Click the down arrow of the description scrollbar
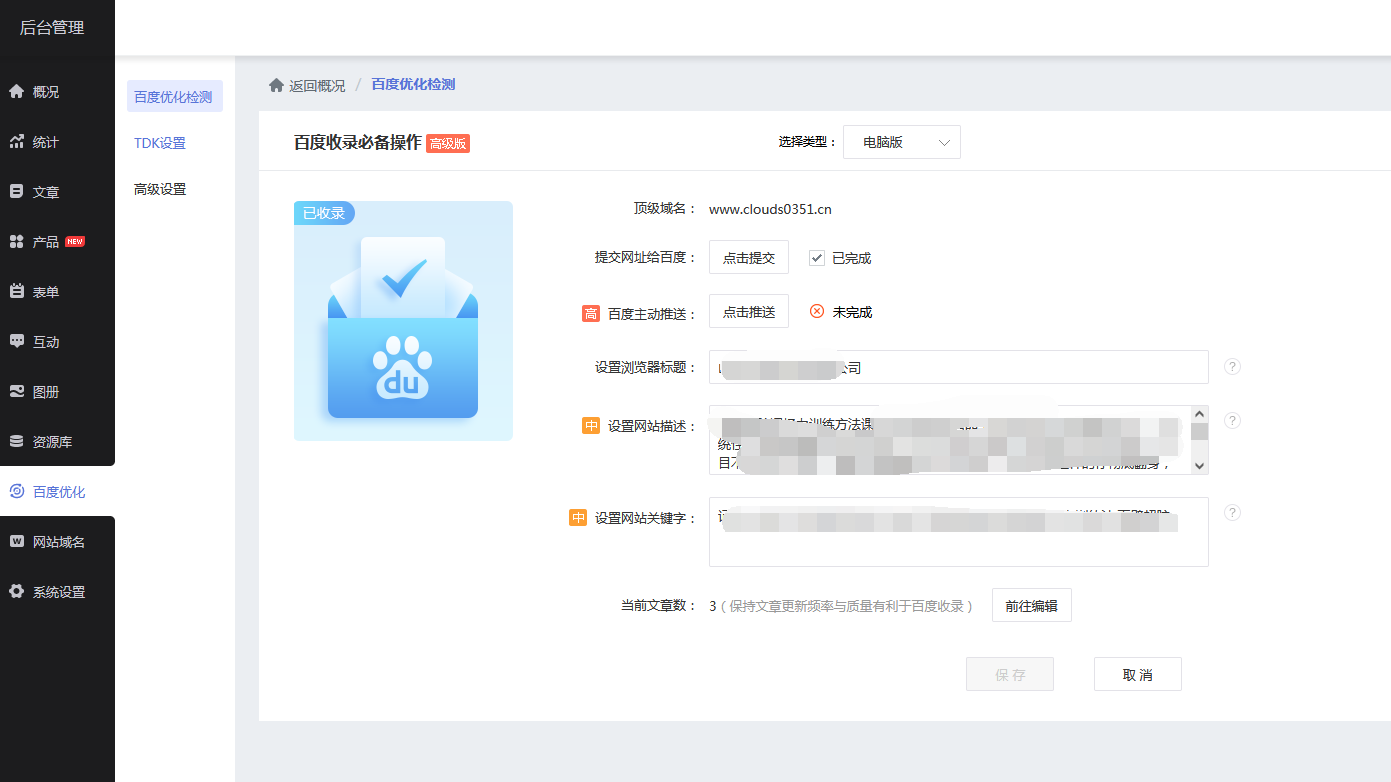The height and width of the screenshot is (782, 1391). (x=1198, y=465)
